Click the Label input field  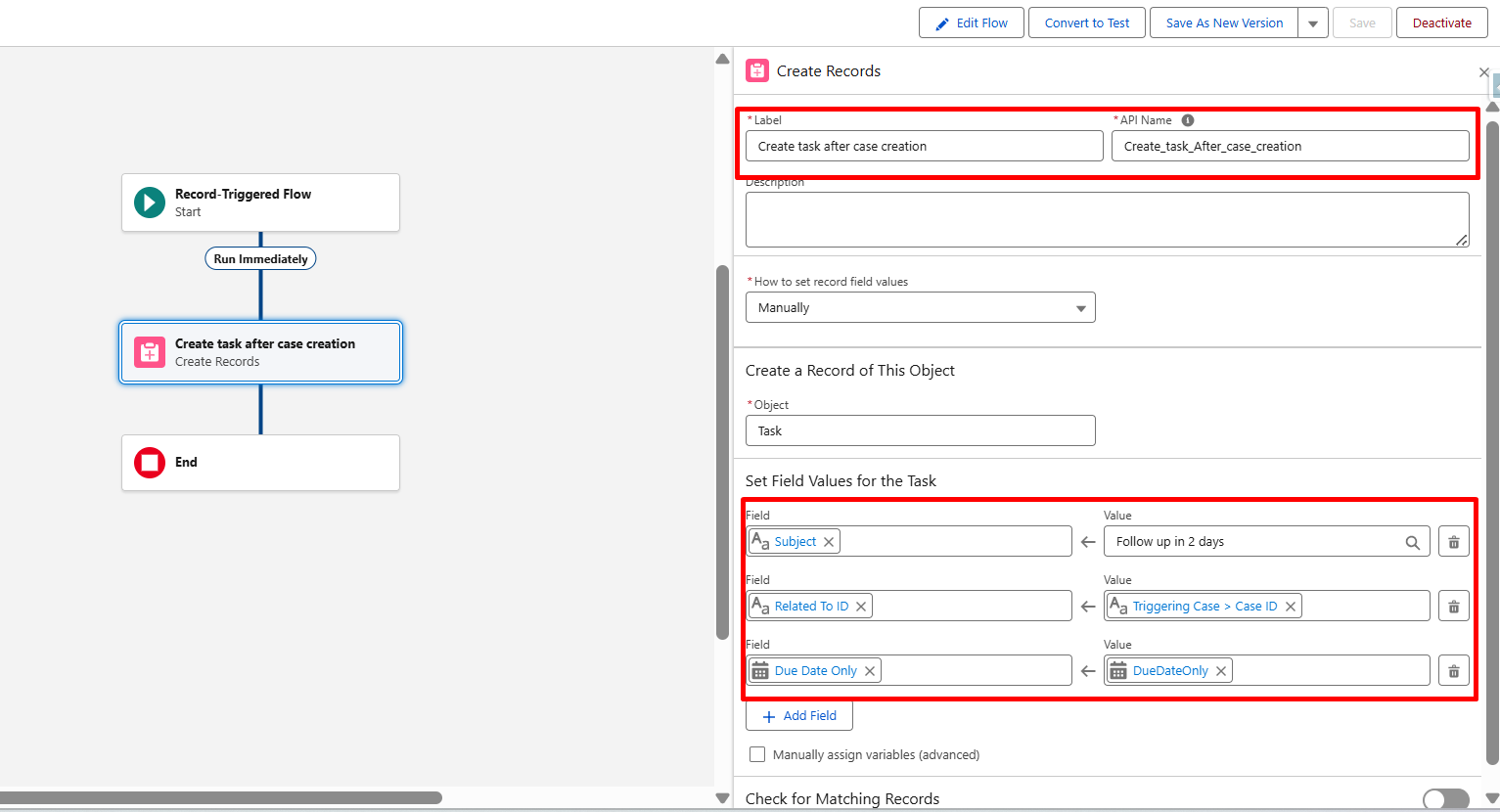coord(925,146)
